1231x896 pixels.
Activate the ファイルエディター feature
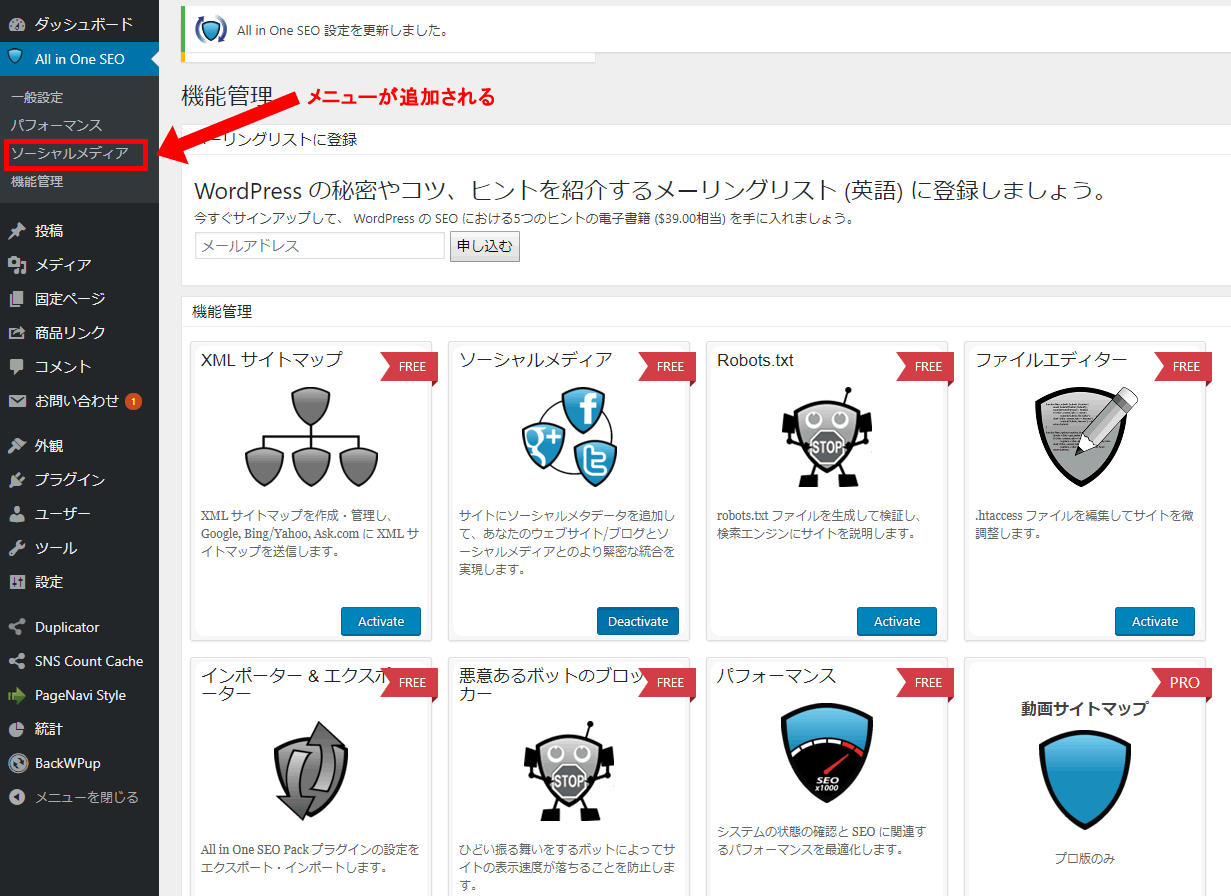tap(1155, 621)
